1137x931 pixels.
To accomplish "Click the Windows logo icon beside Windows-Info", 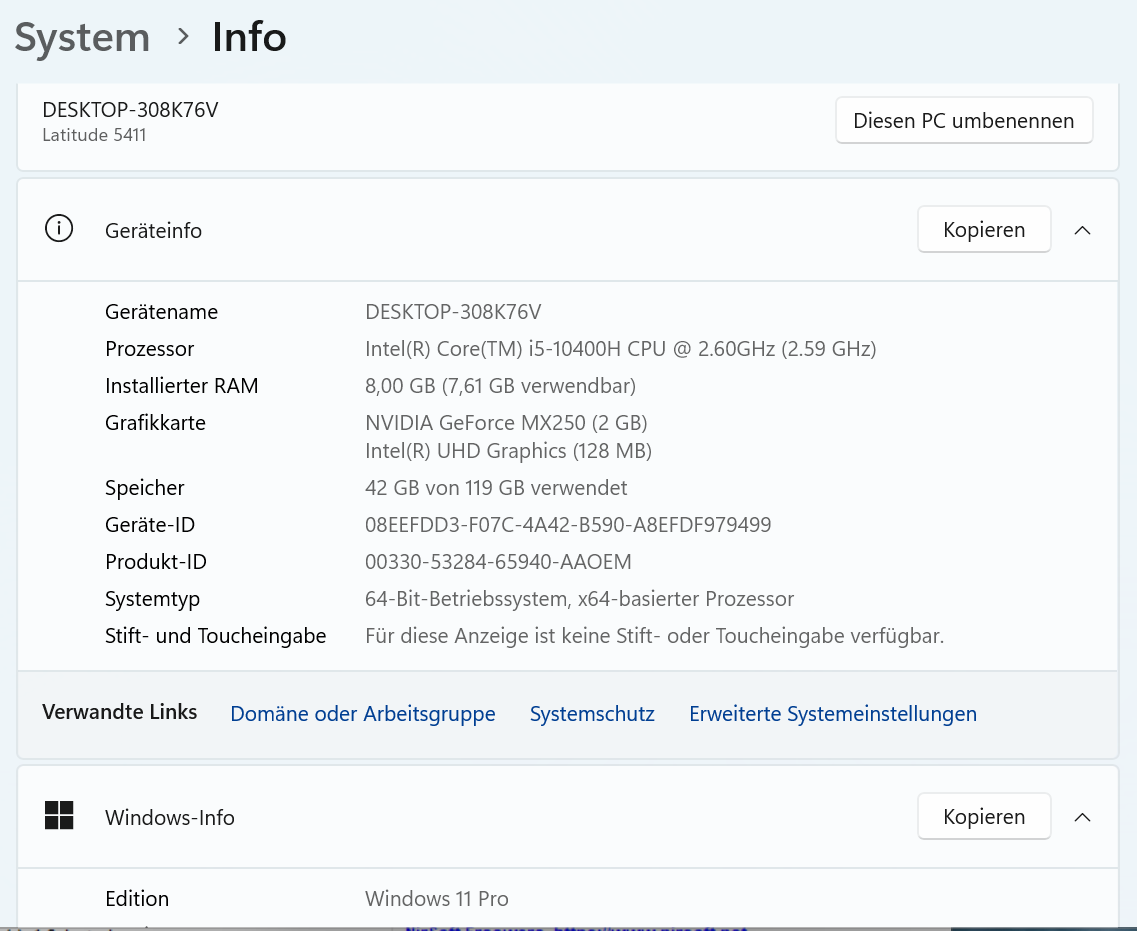I will pyautogui.click(x=59, y=816).
